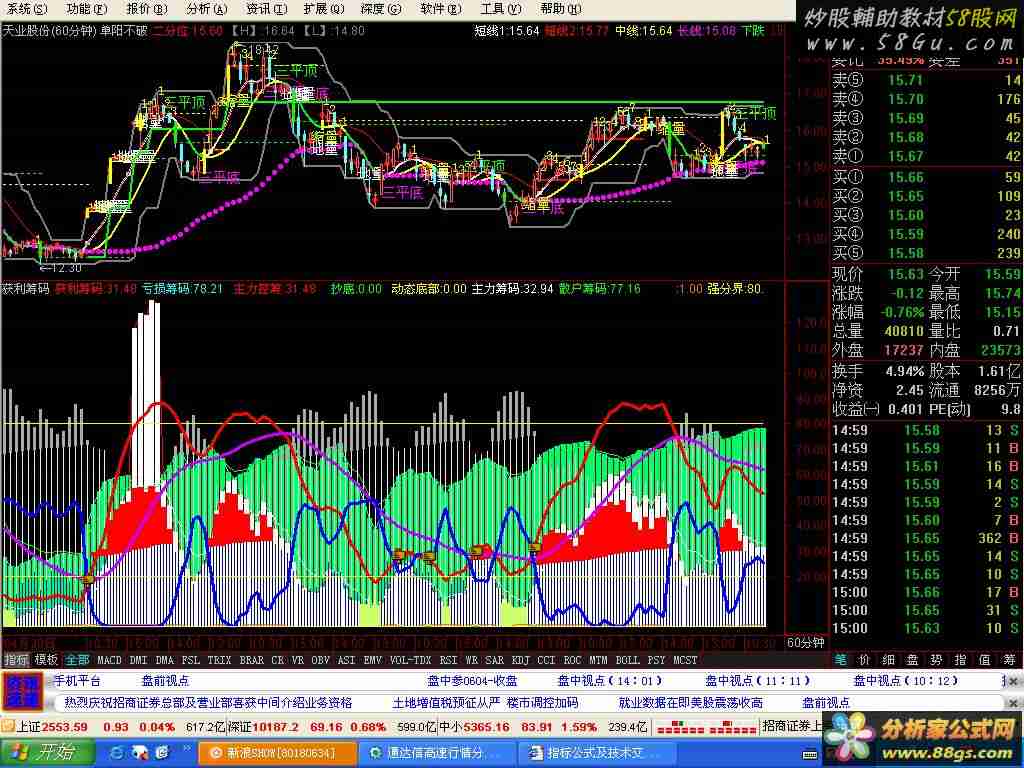
Task: Switch to the 指标公式及技术交 taskbar window
Action: (597, 753)
